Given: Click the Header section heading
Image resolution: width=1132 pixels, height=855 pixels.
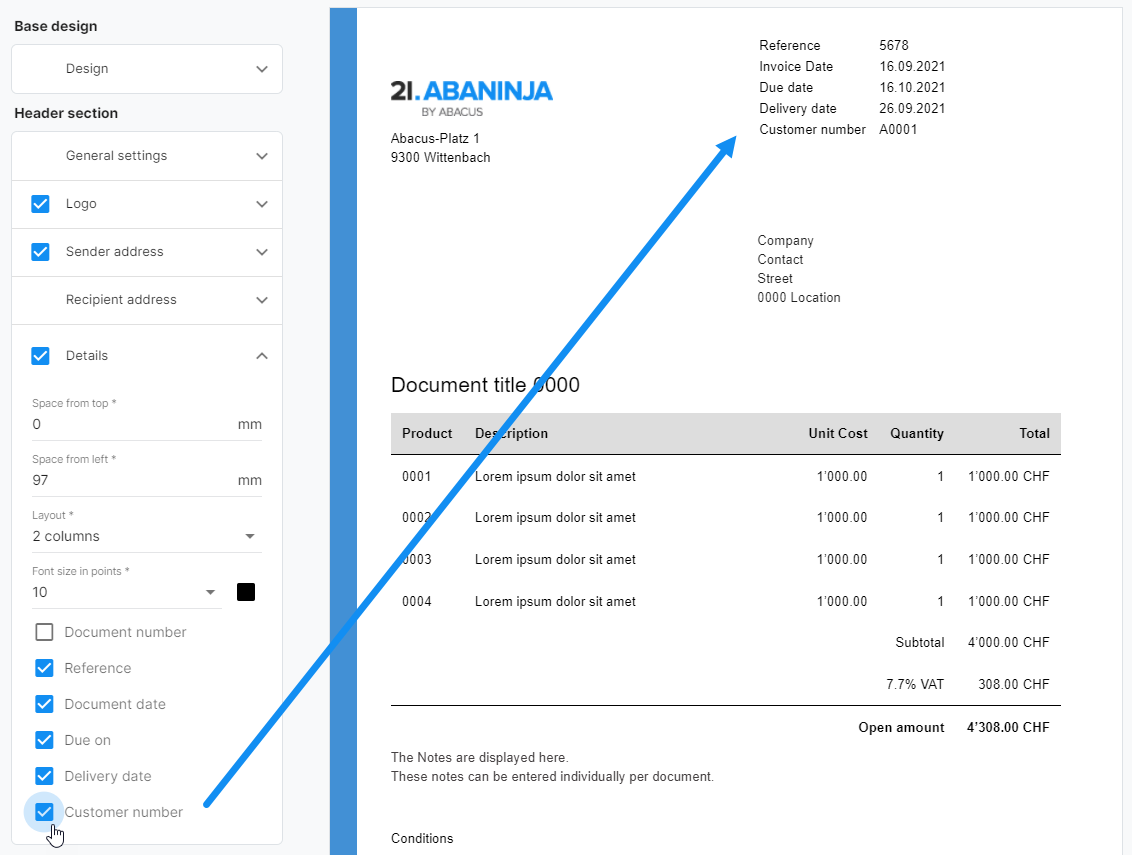Looking at the screenshot, I should tap(66, 113).
